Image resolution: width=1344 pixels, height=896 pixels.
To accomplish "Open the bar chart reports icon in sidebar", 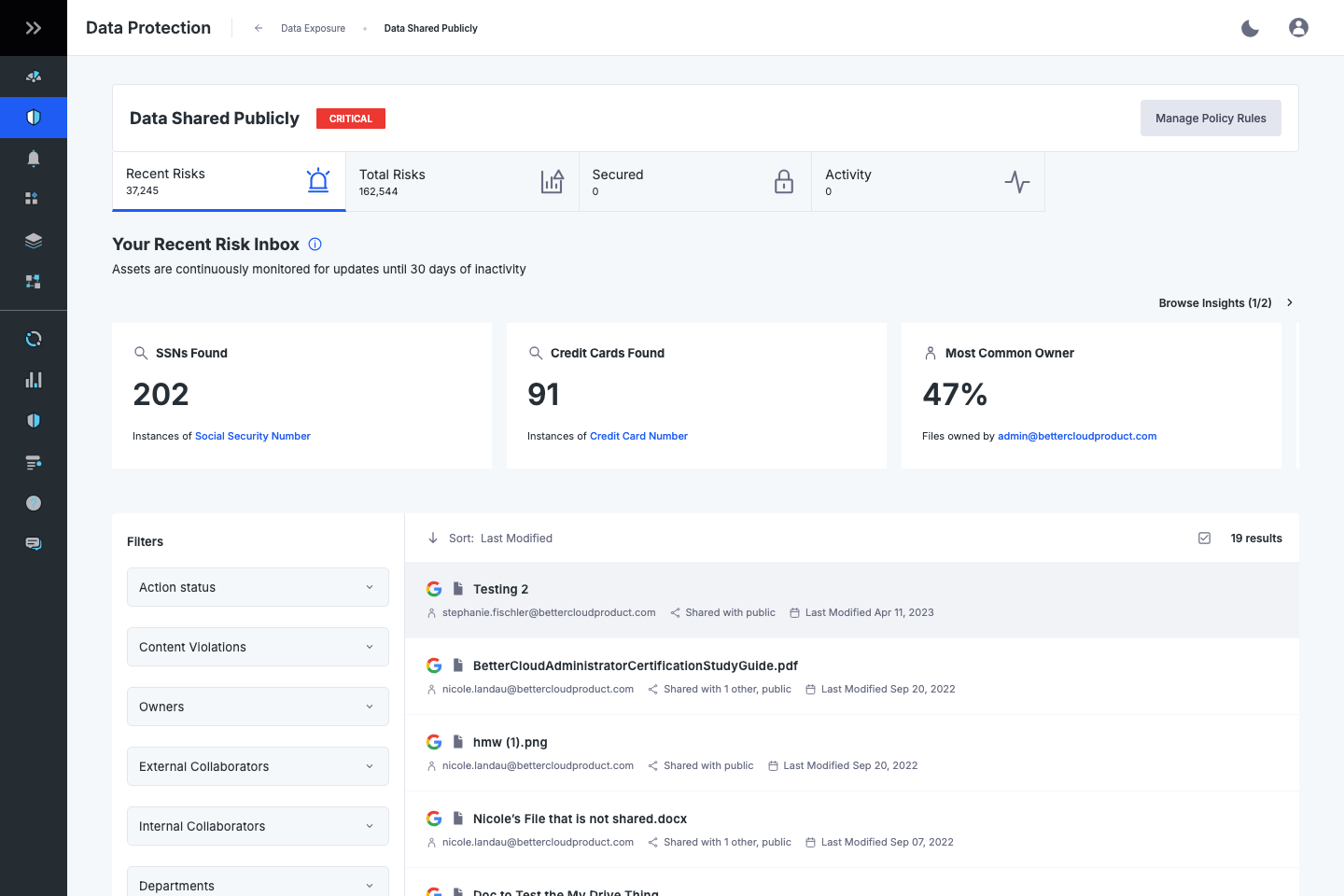I will (34, 380).
